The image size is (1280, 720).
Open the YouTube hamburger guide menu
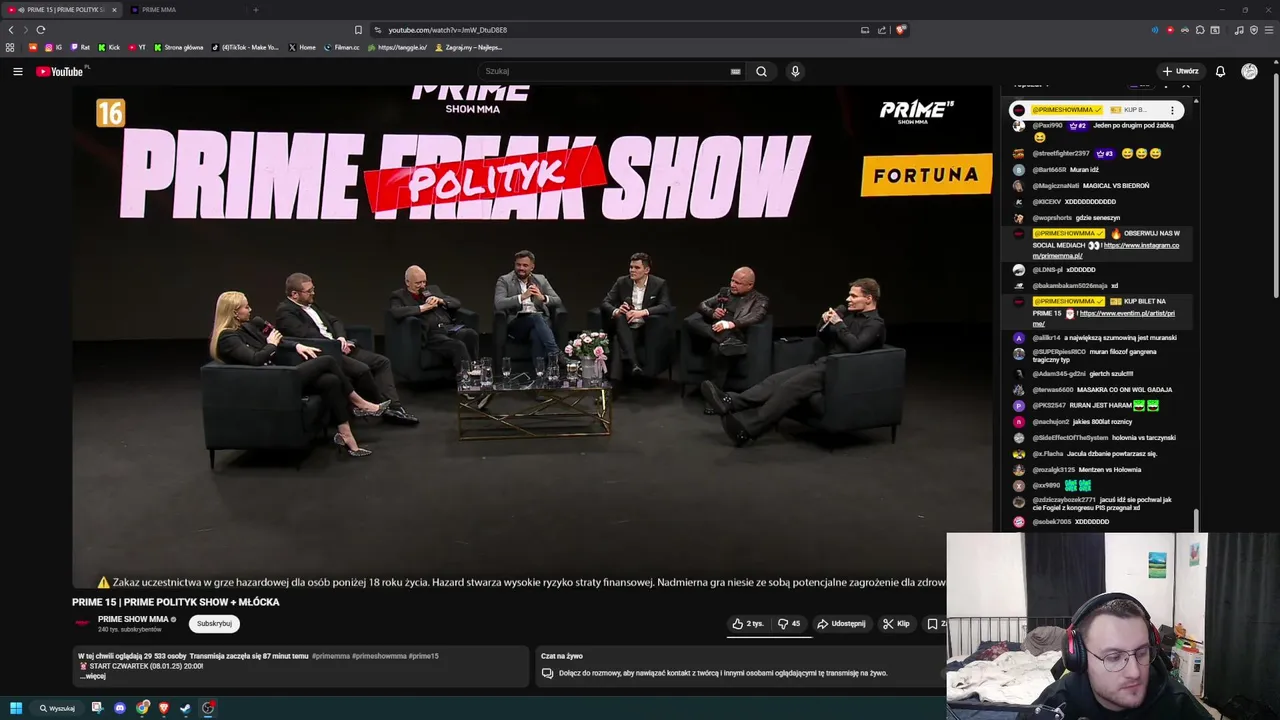pyautogui.click(x=18, y=71)
